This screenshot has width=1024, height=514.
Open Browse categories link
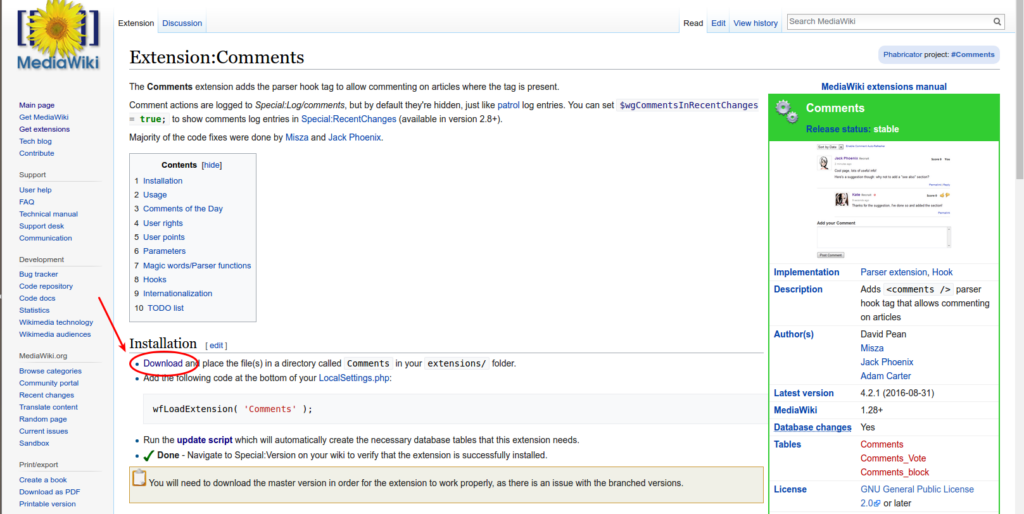click(50, 371)
